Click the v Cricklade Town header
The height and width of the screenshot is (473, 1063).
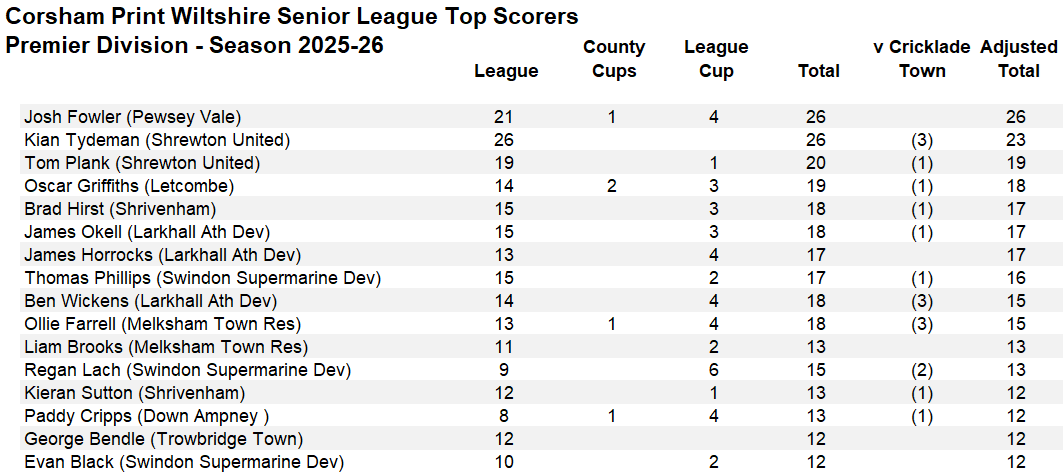[922, 59]
